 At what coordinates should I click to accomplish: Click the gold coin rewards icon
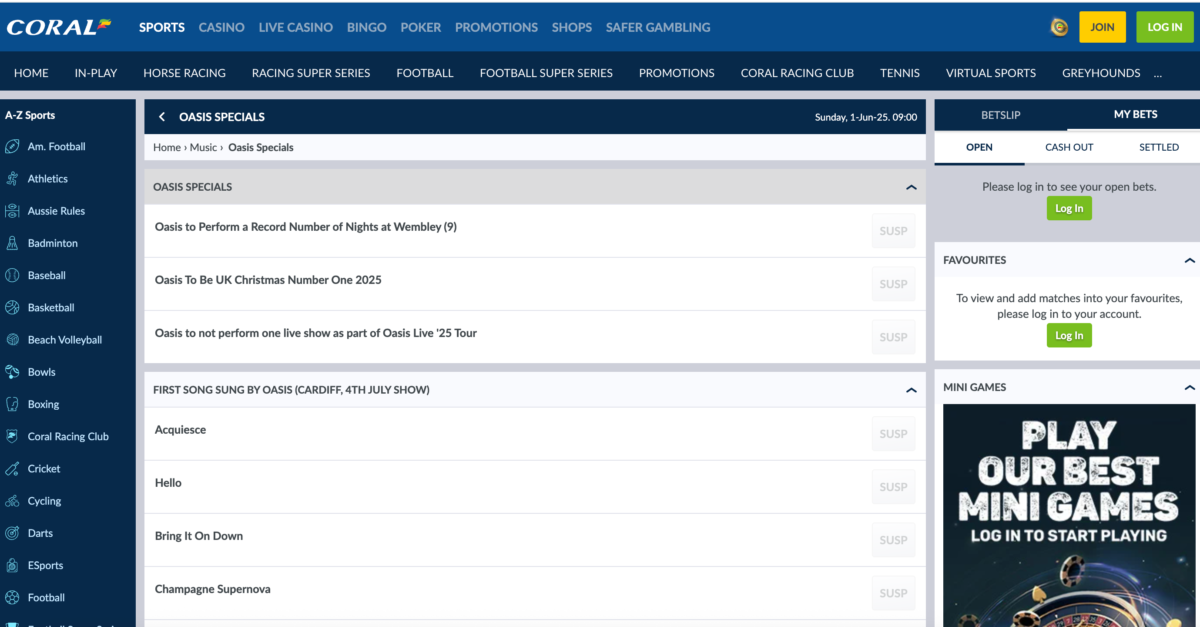(x=1059, y=27)
